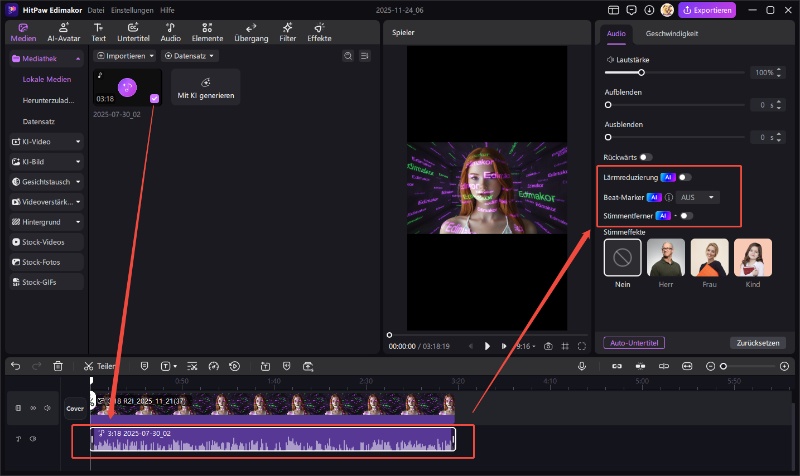Search media with the magnifier icon

point(348,56)
